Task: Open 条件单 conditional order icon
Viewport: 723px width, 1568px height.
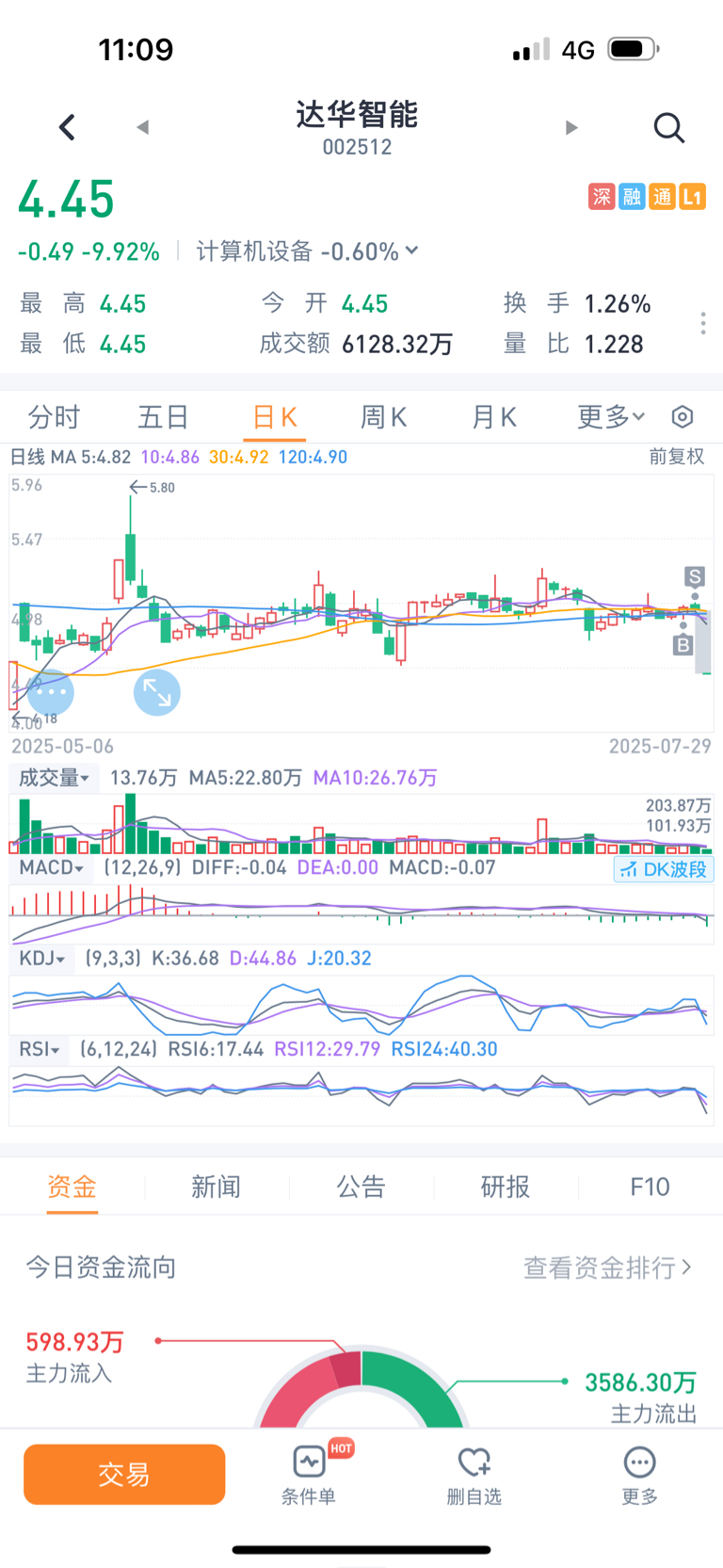Action: point(309,1475)
